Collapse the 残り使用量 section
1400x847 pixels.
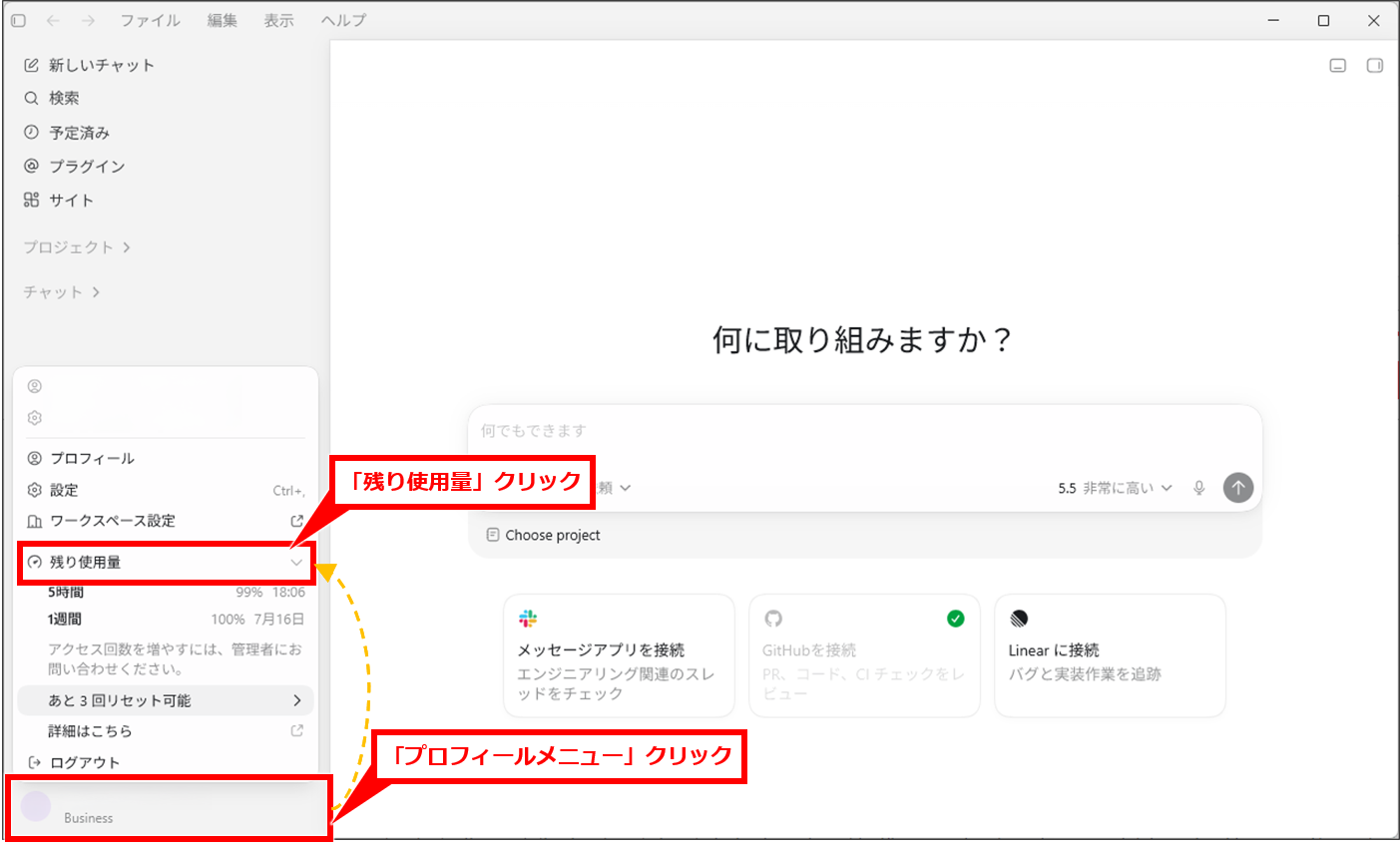pyautogui.click(x=166, y=563)
